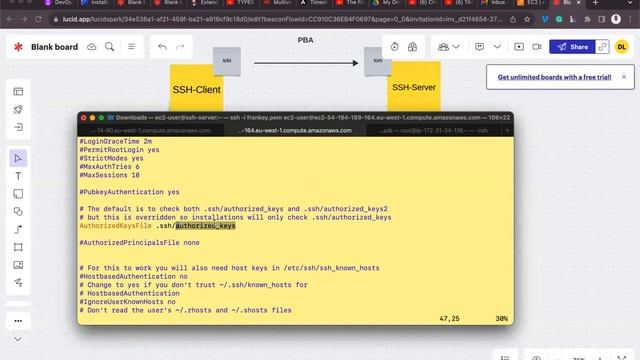
Task: Click highlighted authorized_keys text
Action: coord(206,226)
